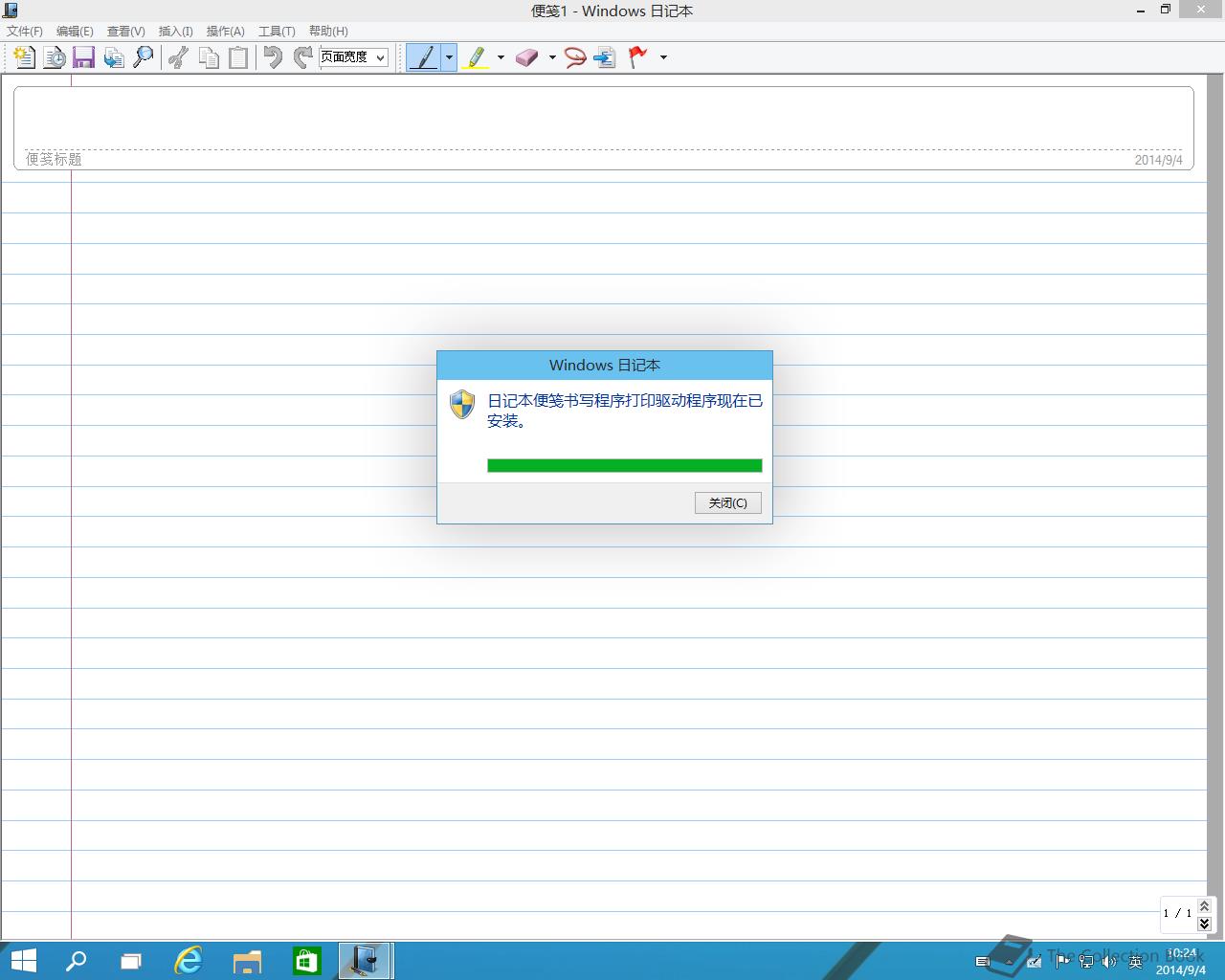Expand the Flag options arrow

(x=663, y=57)
